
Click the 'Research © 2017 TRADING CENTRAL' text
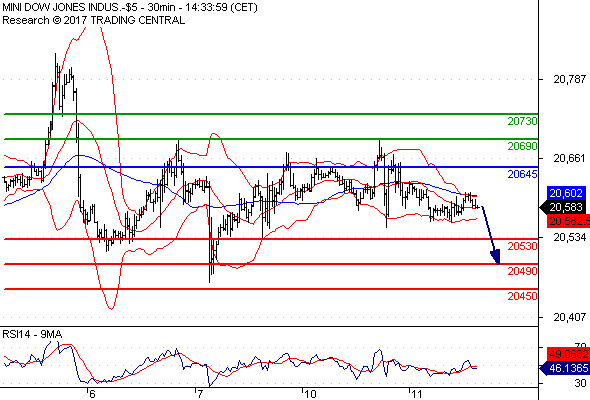(x=93, y=20)
